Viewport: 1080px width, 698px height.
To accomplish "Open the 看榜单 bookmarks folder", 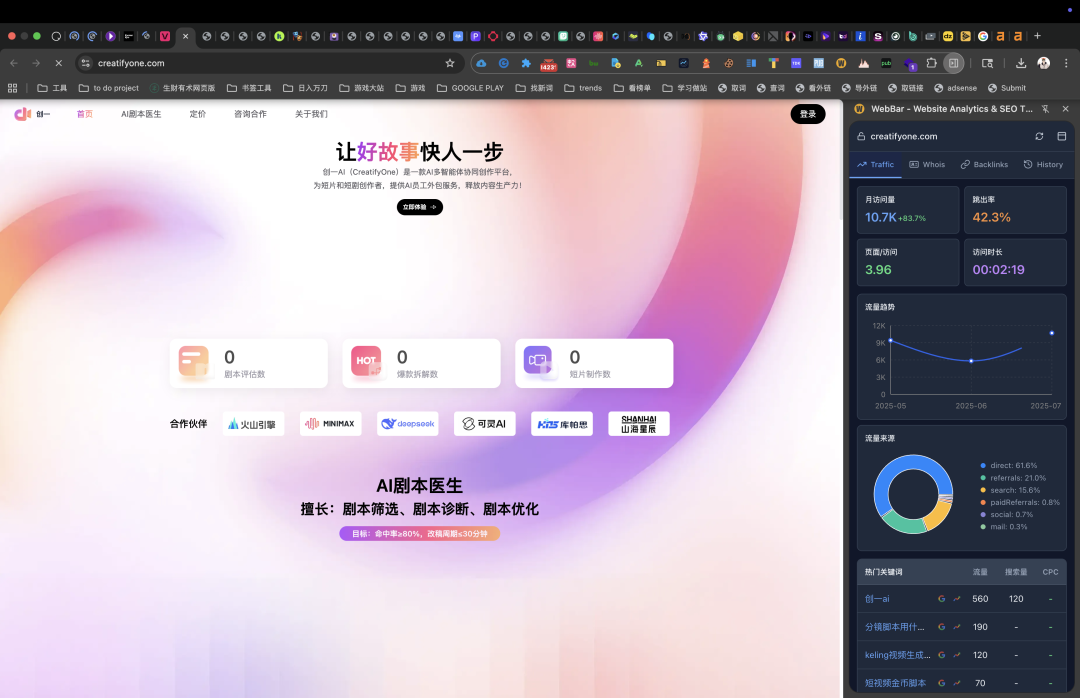I will [x=632, y=88].
